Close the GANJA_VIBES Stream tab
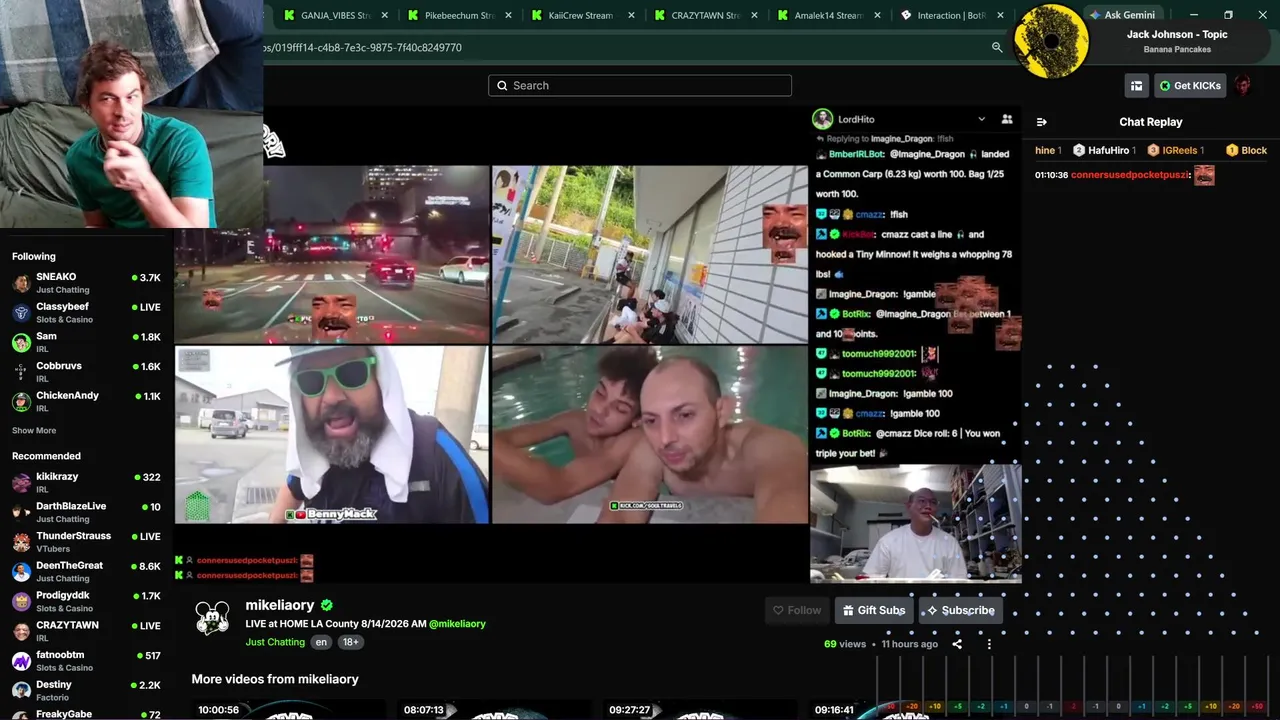The width and height of the screenshot is (1280, 720). pos(385,15)
